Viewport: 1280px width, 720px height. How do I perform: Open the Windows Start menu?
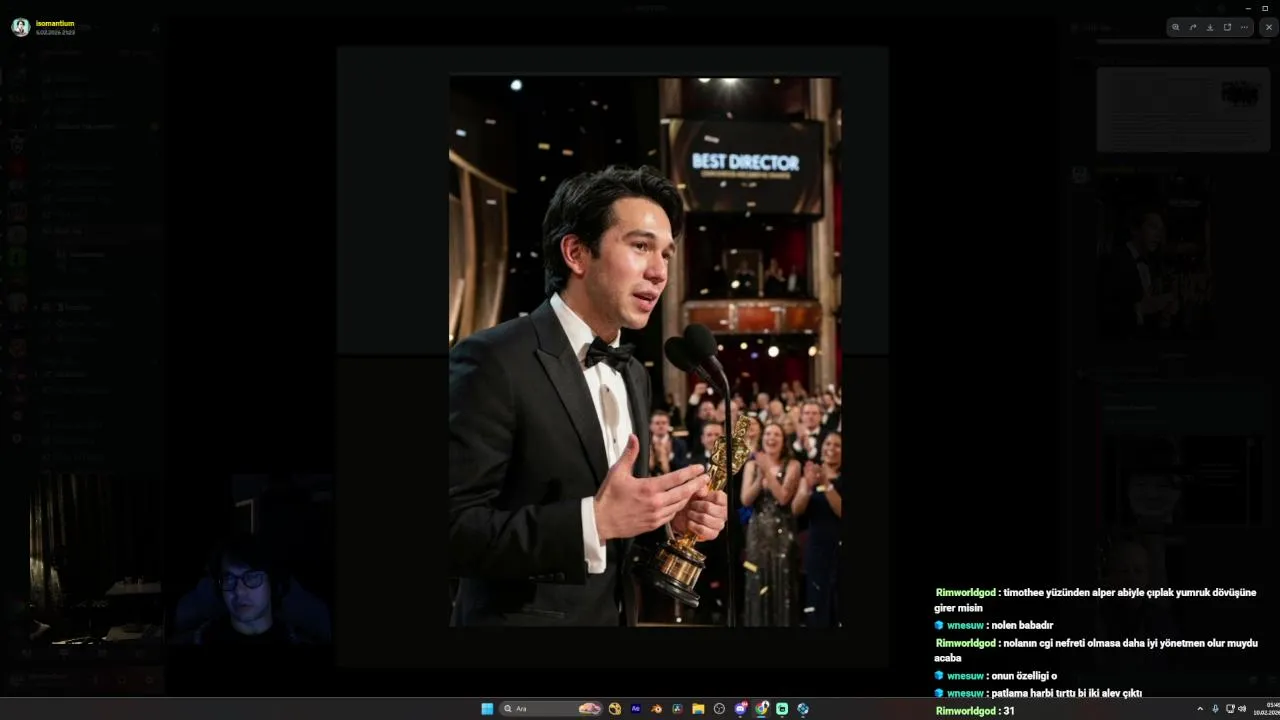[487, 709]
